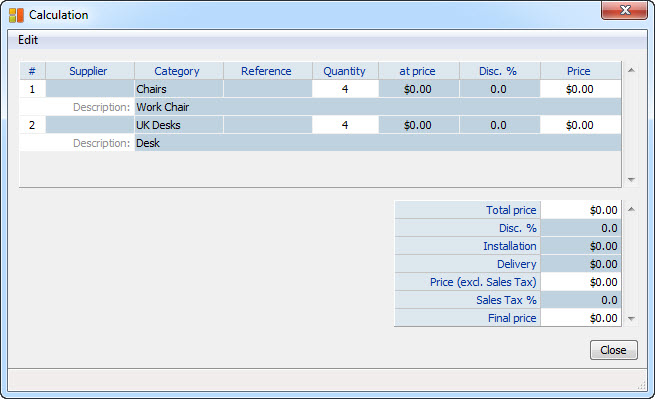Select row number 2

[32, 125]
